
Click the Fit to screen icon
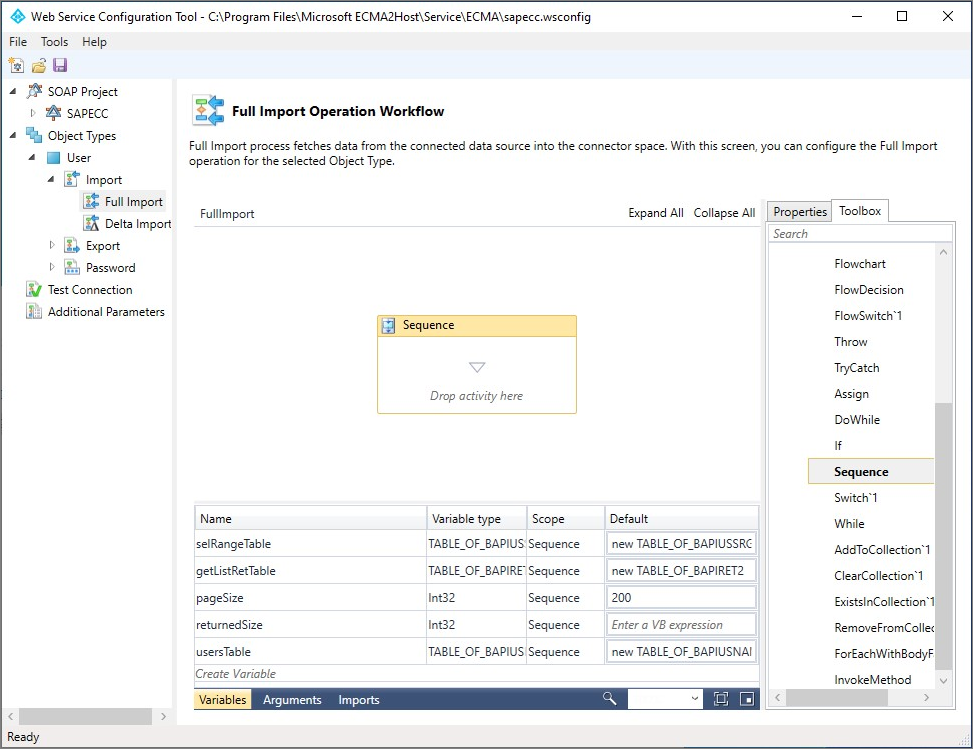pyautogui.click(x=721, y=699)
